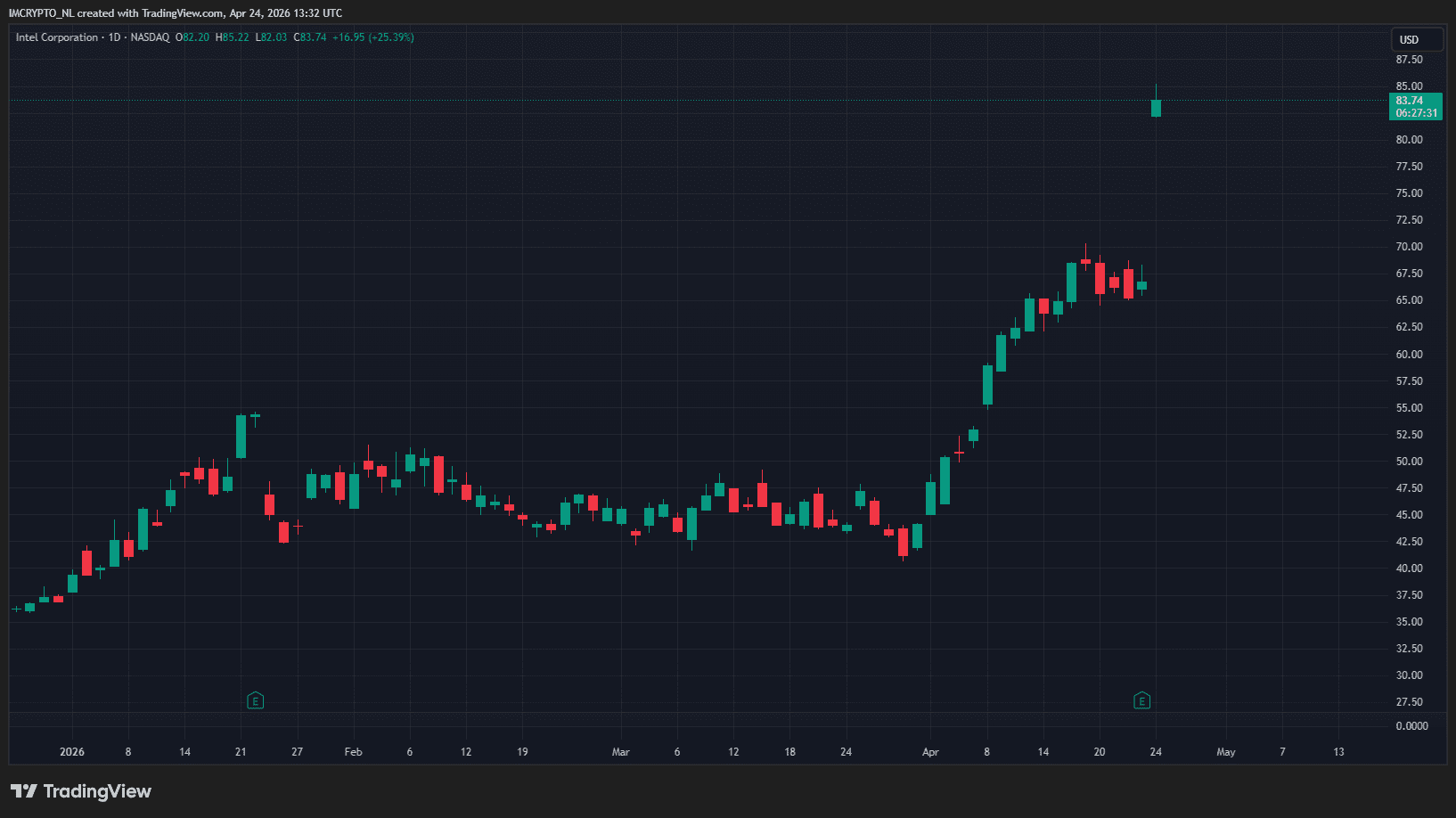The image size is (1456, 818).
Task: Click the TradingView logo at bottom left
Action: click(x=81, y=791)
